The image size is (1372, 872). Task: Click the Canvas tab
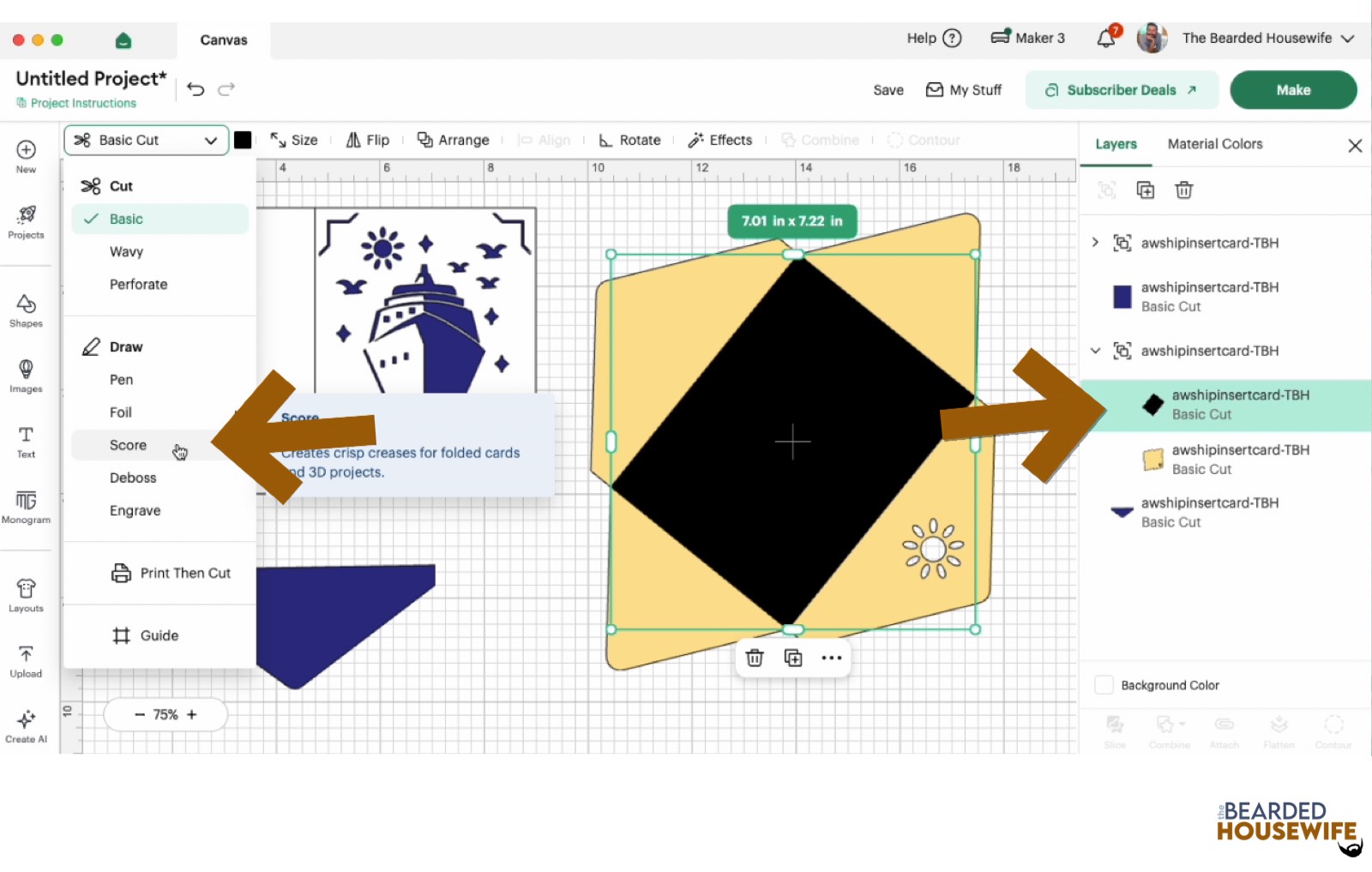click(x=224, y=40)
